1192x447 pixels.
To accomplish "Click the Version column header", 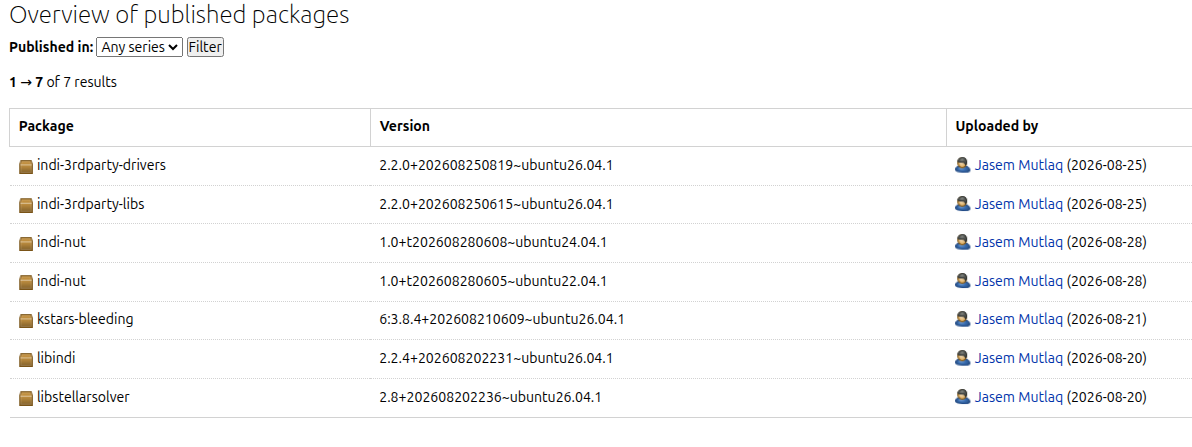I will 404,126.
